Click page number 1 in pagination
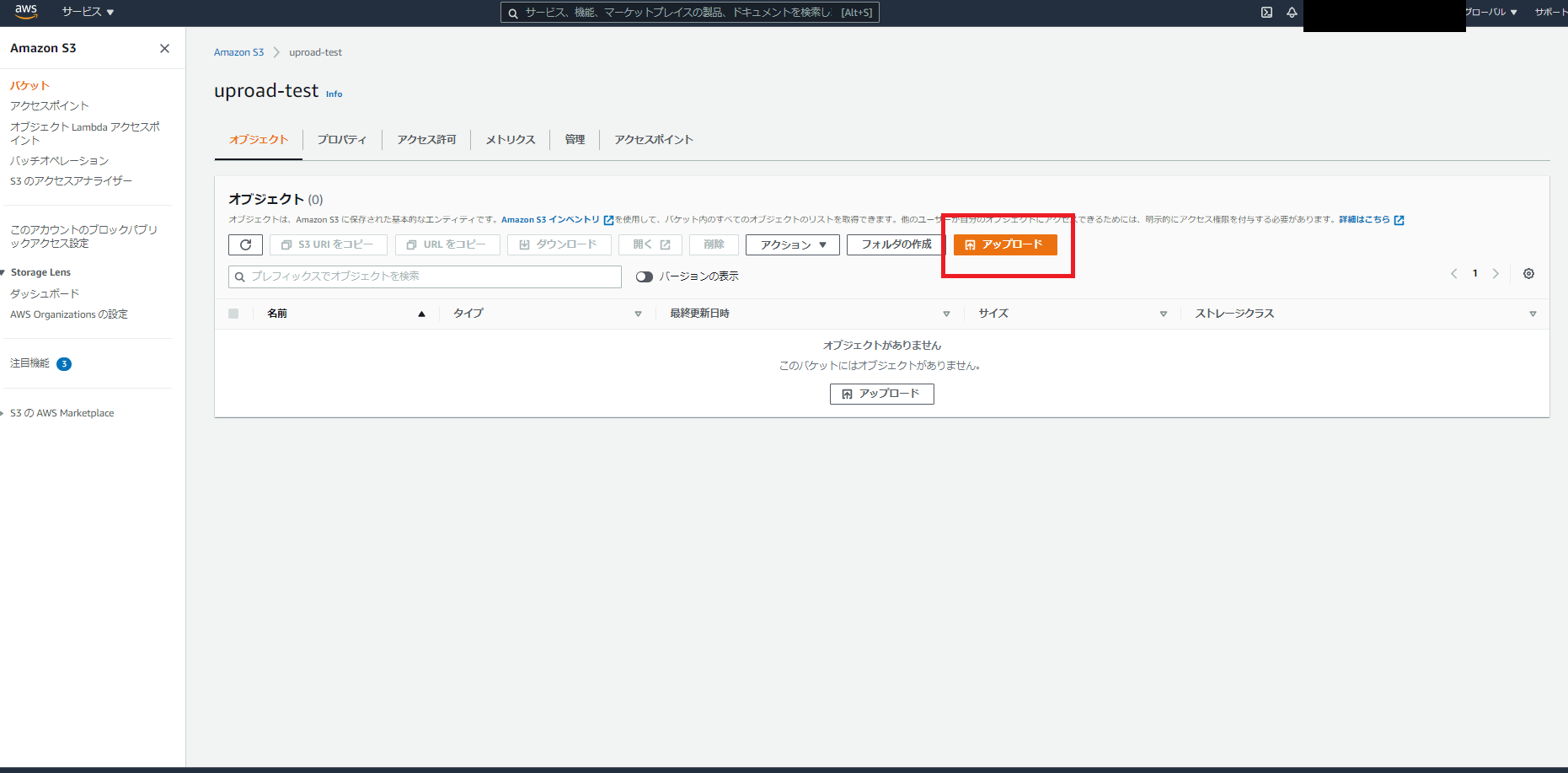1568x773 pixels. tap(1474, 273)
